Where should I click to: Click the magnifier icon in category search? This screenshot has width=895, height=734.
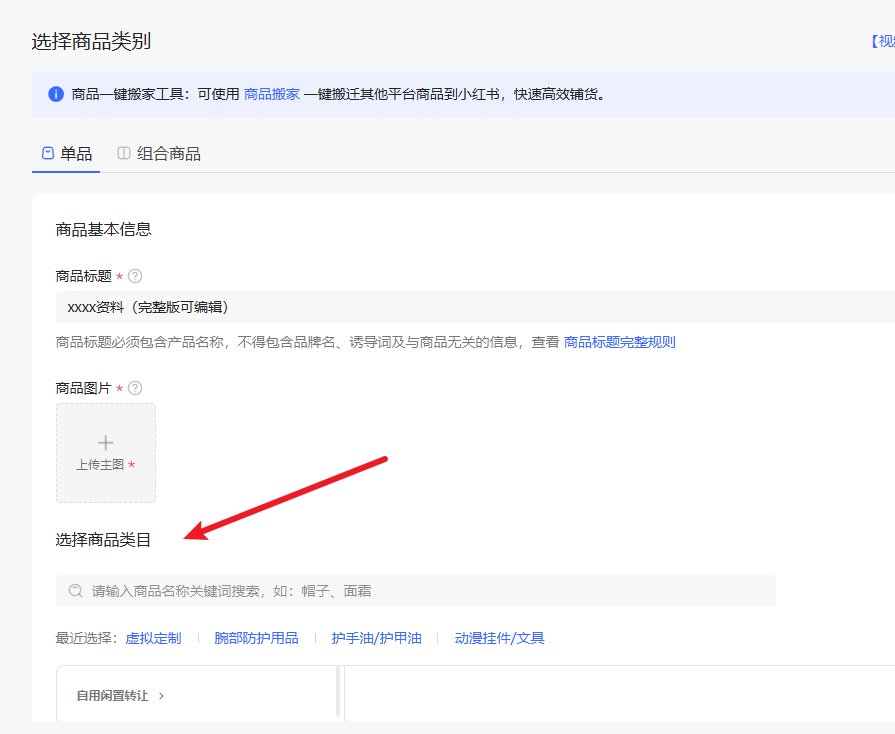(x=76, y=591)
